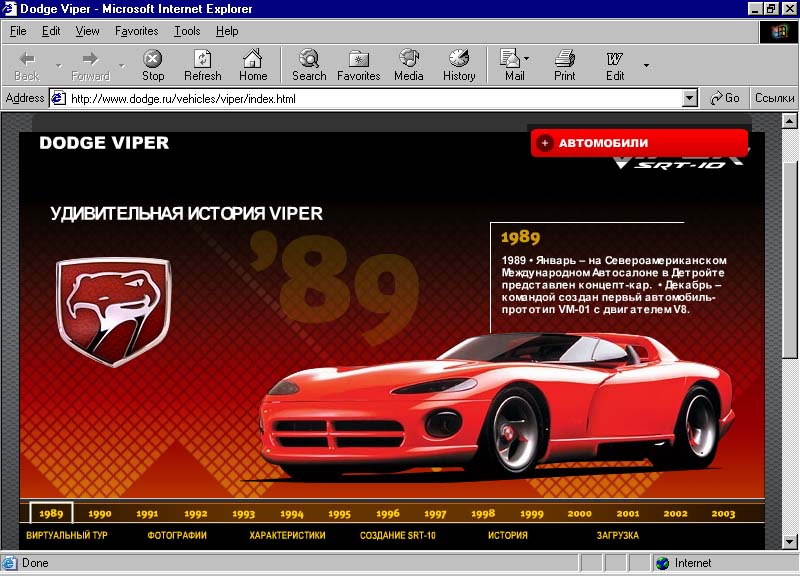Go to the Home page
The width and height of the screenshot is (800, 576).
point(253,65)
